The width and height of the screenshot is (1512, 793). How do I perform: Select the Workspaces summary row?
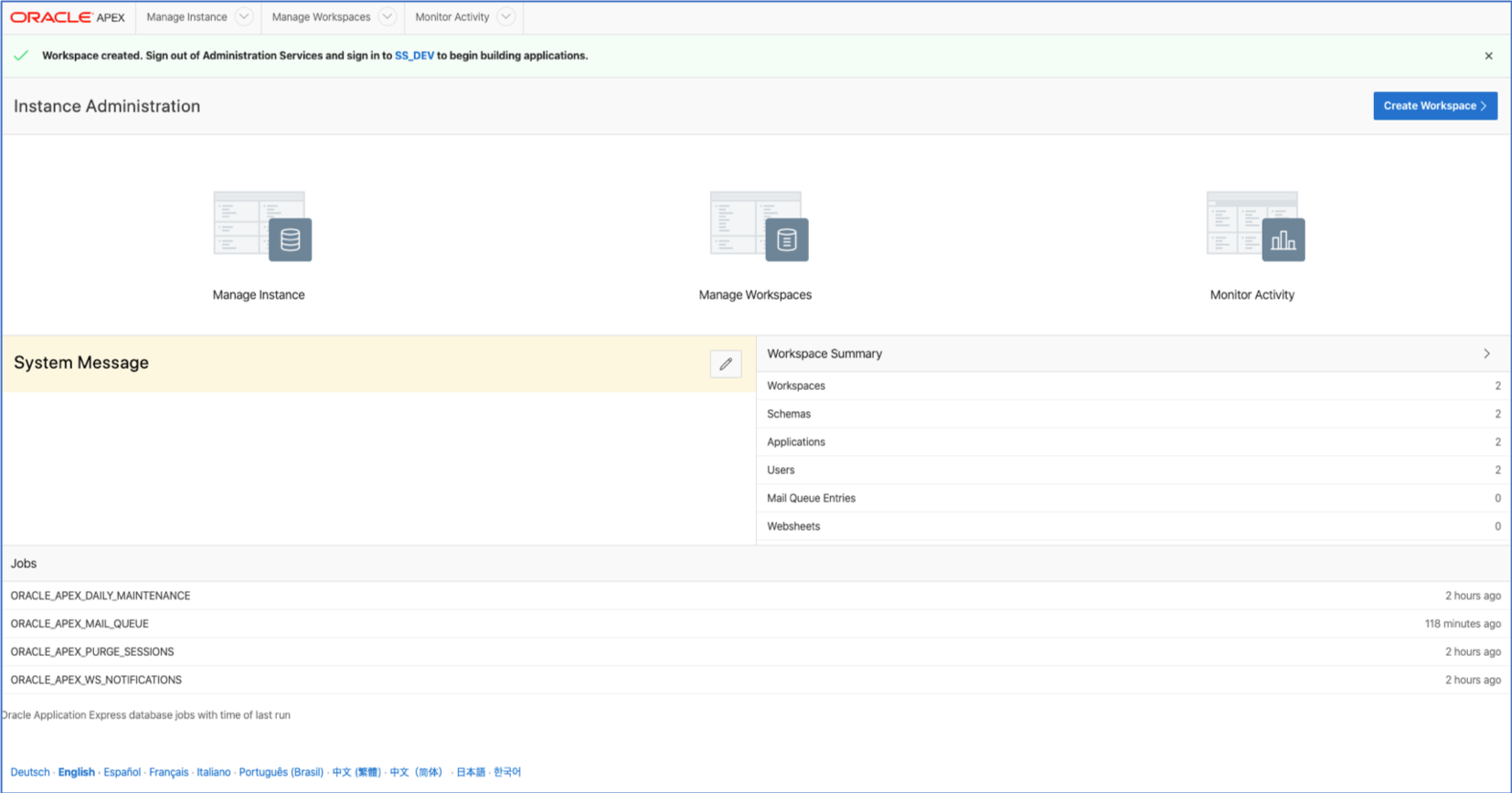point(1134,386)
